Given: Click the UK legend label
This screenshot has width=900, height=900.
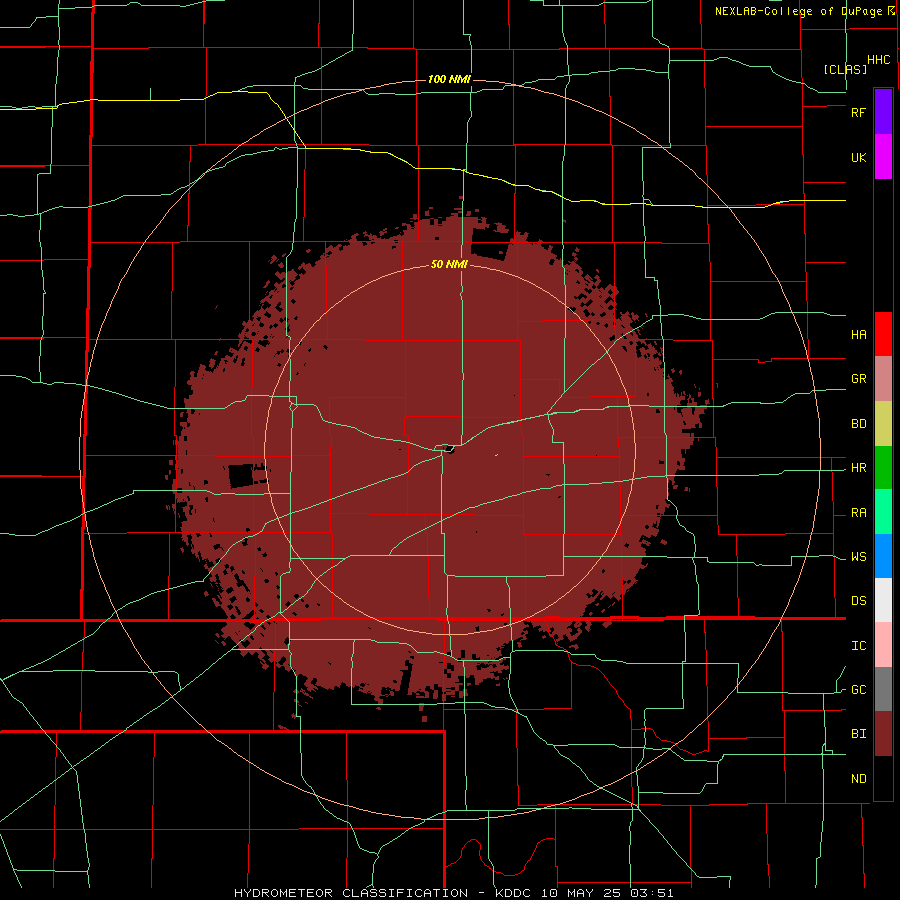Looking at the screenshot, I should (x=859, y=157).
